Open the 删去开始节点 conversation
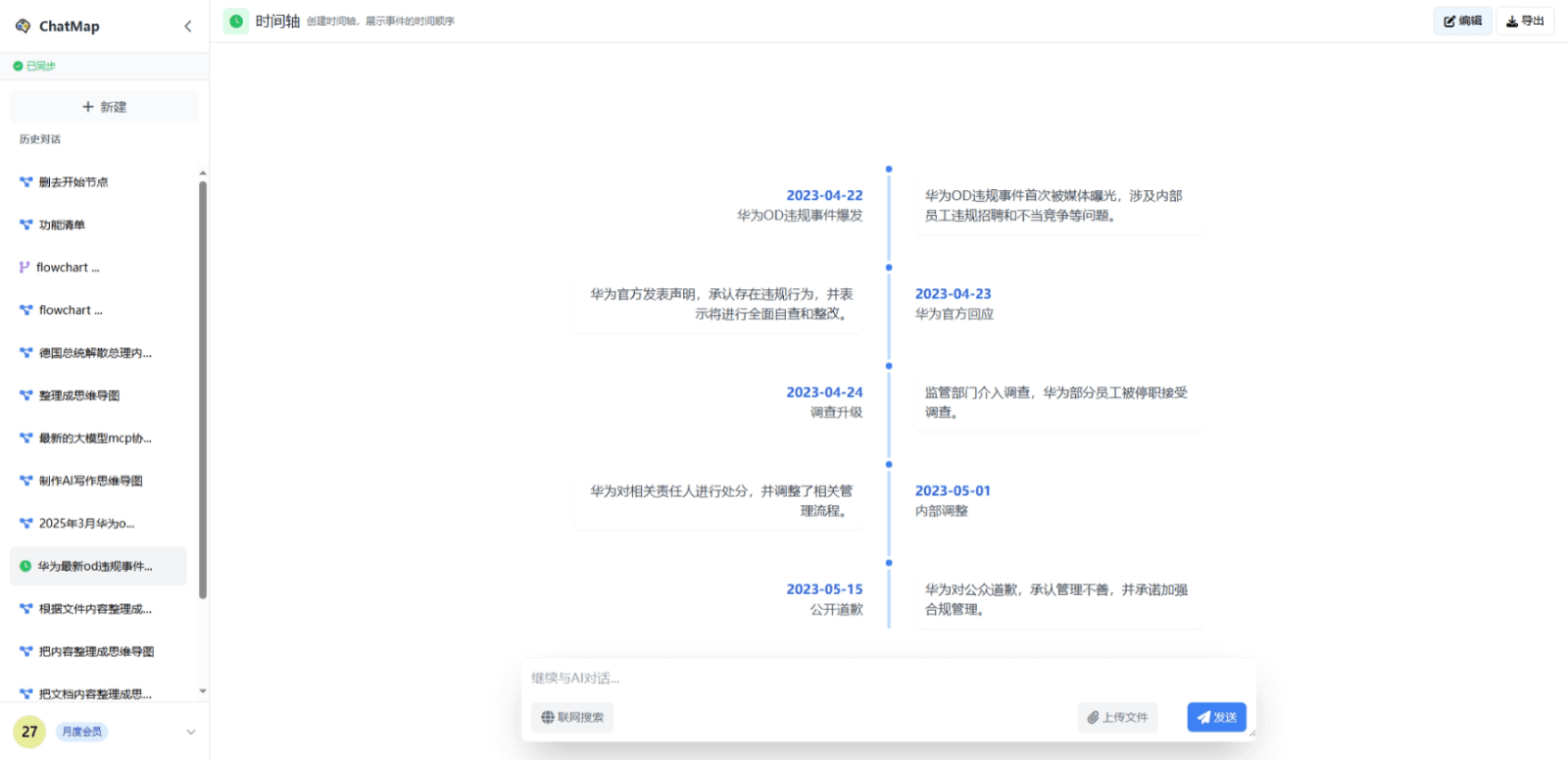The image size is (1568, 760). click(98, 182)
